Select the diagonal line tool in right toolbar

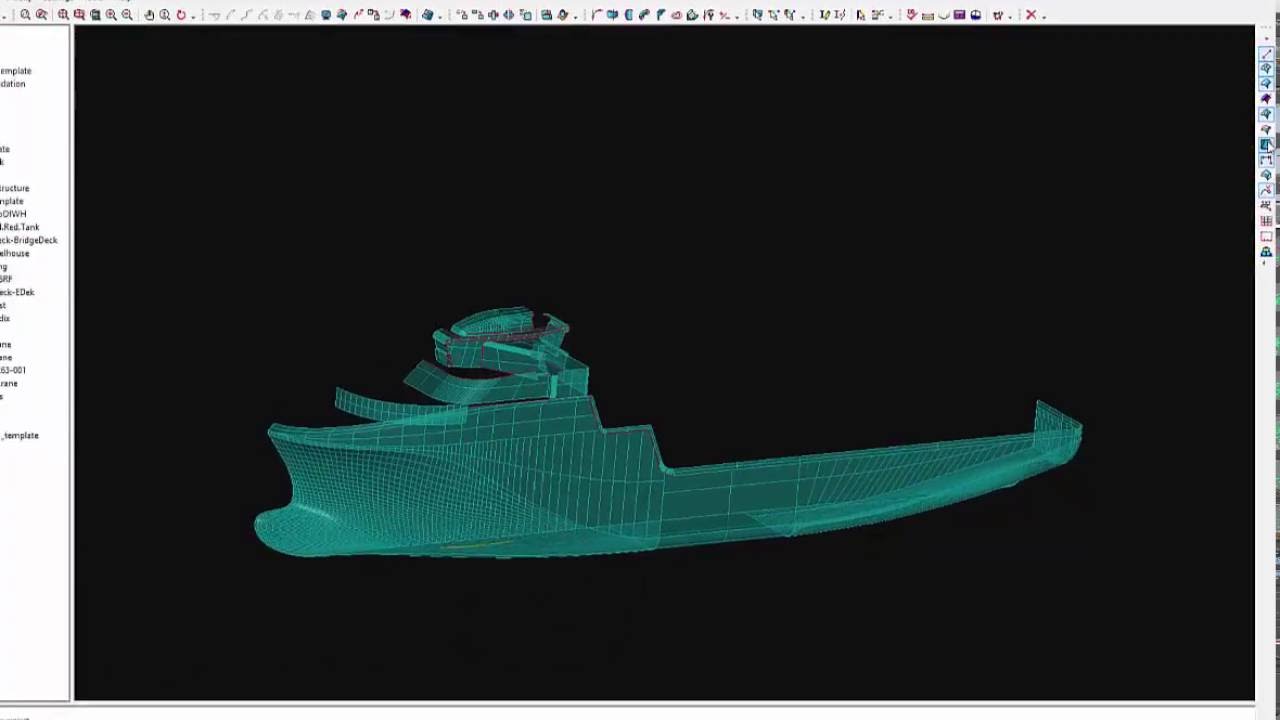[1266, 54]
